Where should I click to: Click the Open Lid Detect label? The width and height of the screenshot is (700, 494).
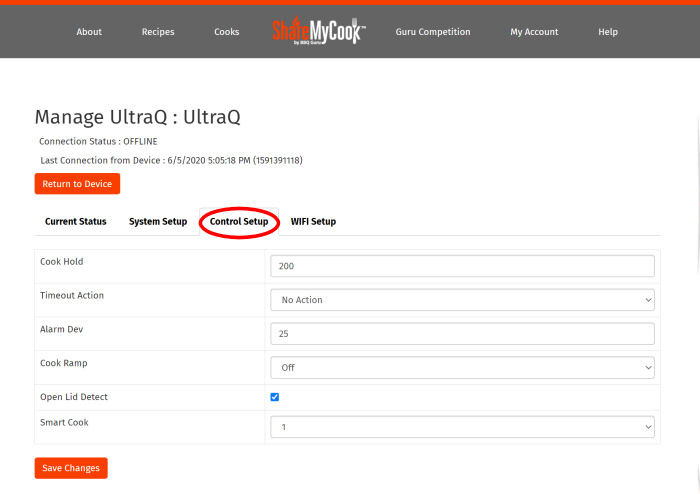(74, 397)
